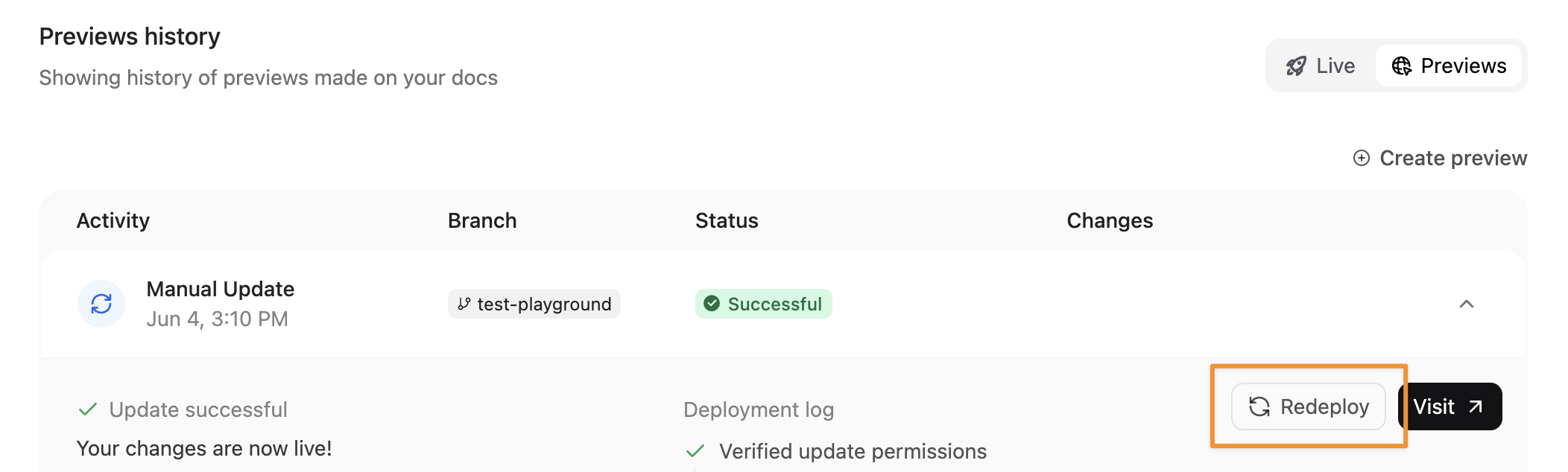Open the preview with Visit button
The height and width of the screenshot is (472, 1568).
1450,406
